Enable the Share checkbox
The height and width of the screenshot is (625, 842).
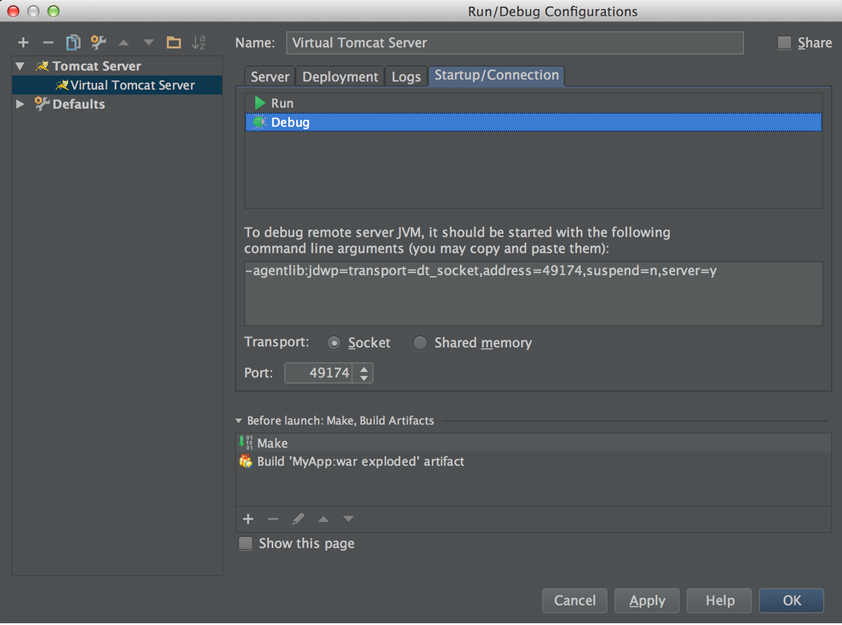(x=785, y=42)
